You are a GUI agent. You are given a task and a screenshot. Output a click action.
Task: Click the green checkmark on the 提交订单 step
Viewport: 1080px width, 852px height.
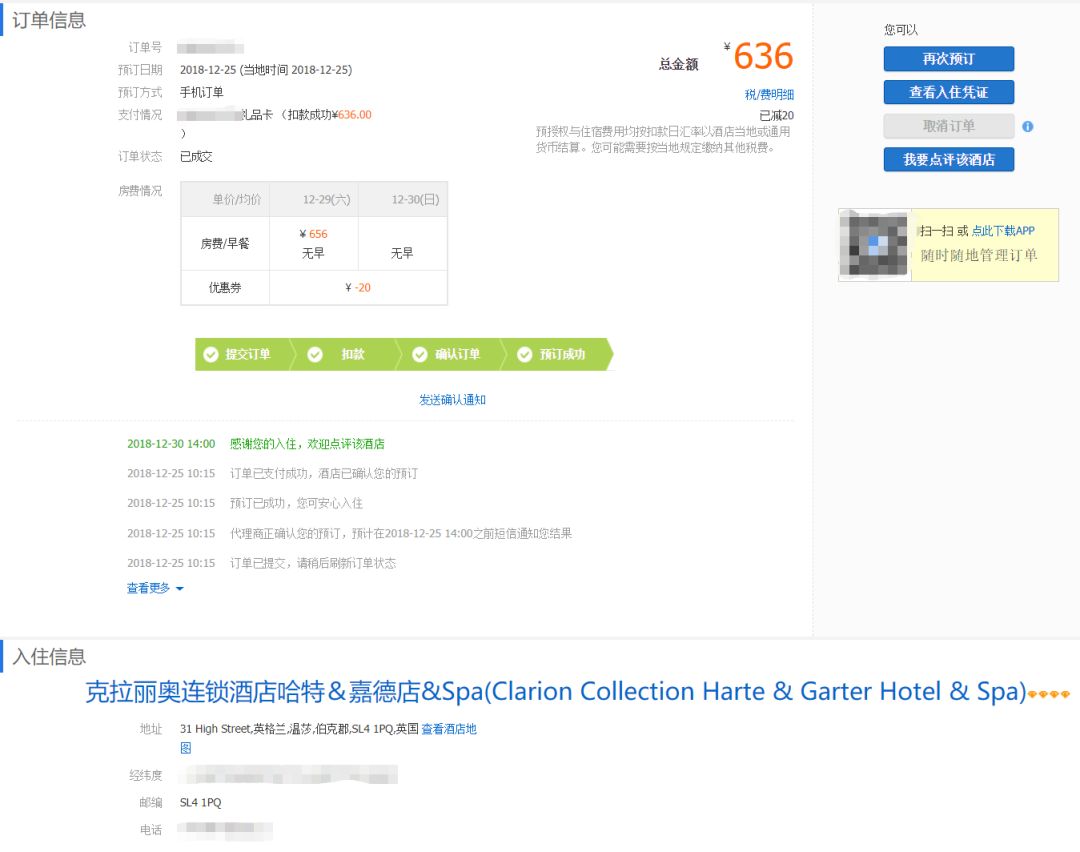pyautogui.click(x=211, y=354)
